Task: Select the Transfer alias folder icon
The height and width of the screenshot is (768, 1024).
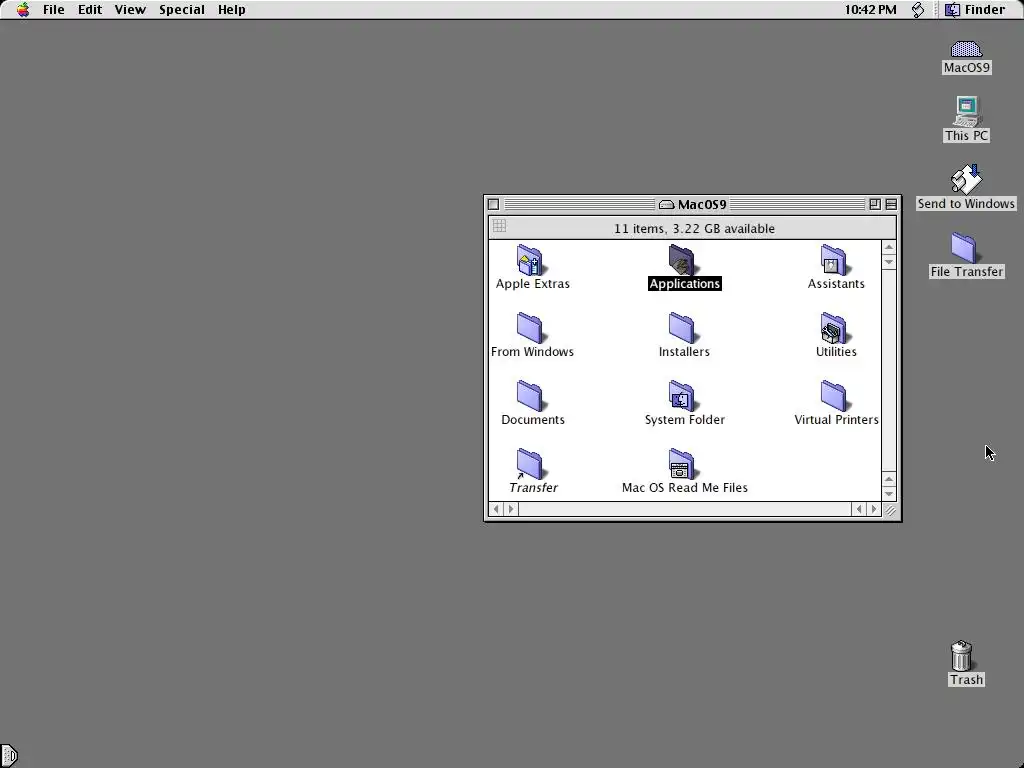Action: click(x=530, y=464)
